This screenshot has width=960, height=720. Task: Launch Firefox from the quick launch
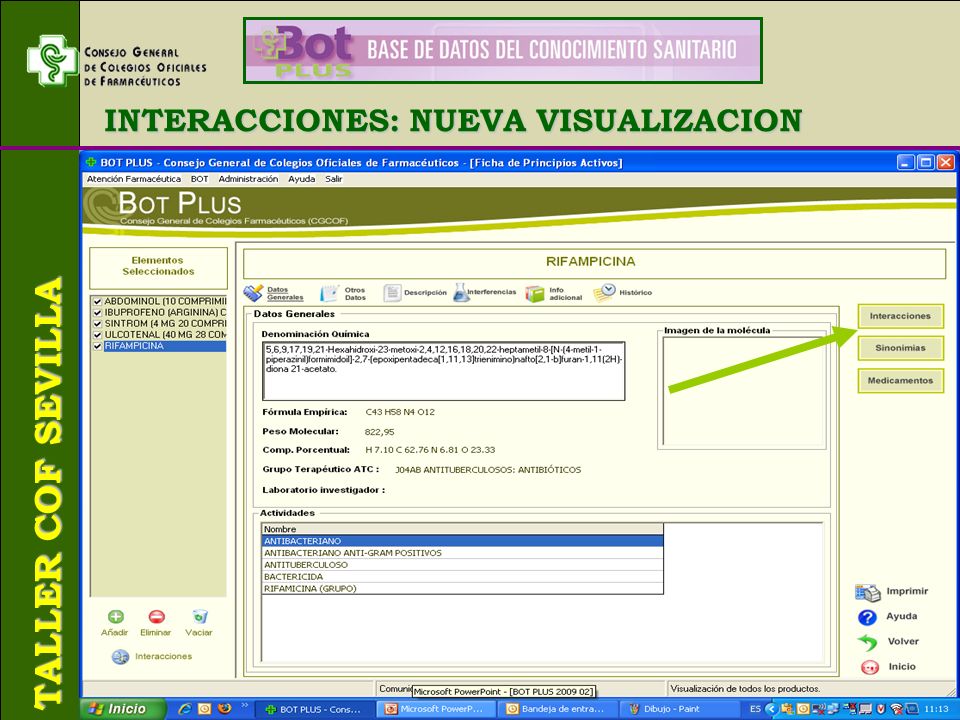point(225,709)
